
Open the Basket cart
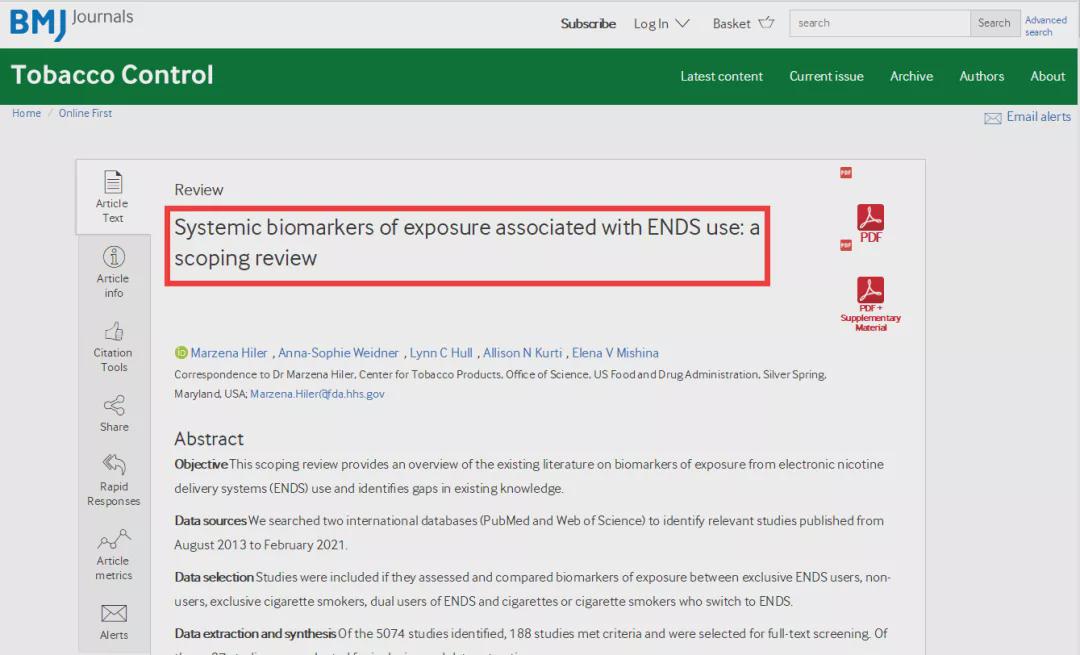pyautogui.click(x=743, y=23)
